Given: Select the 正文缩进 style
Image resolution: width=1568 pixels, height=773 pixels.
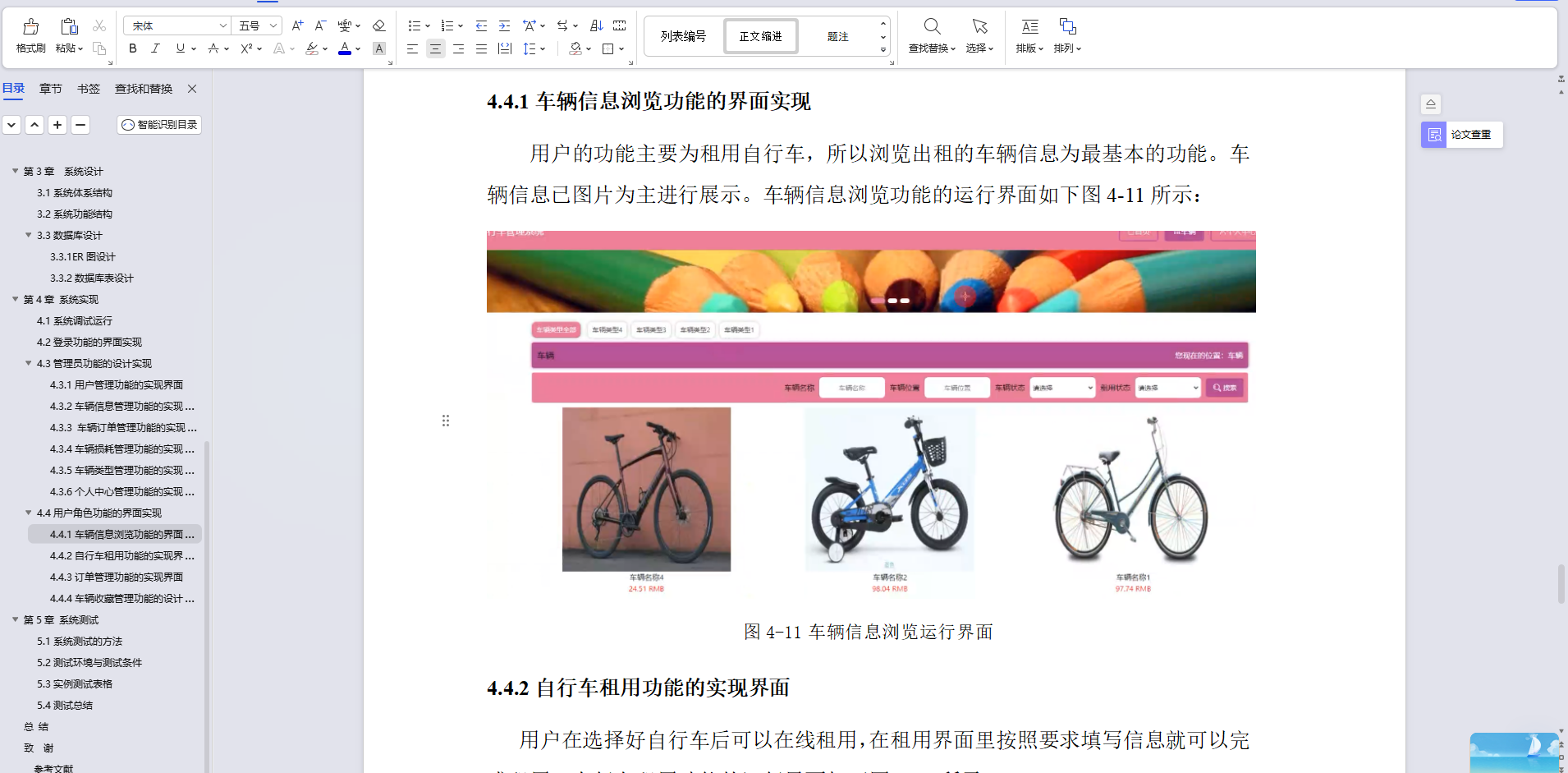Looking at the screenshot, I should pyautogui.click(x=760, y=36).
